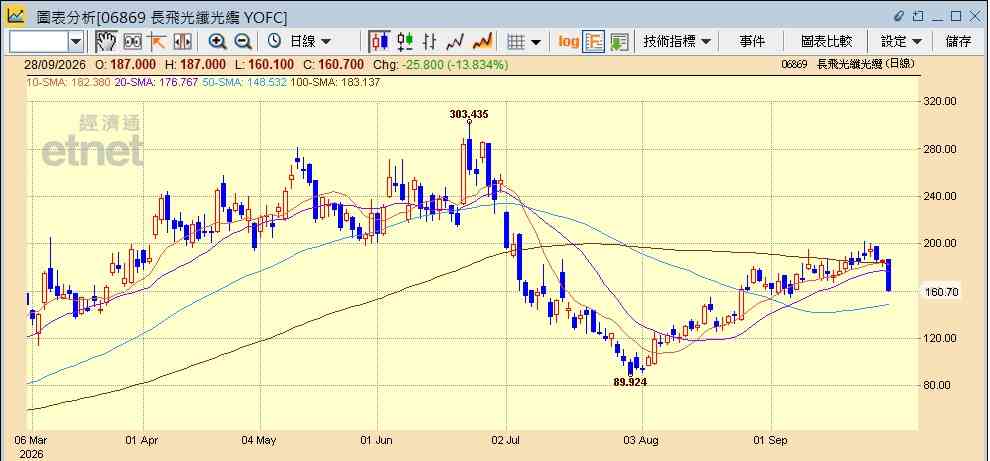Screen dimensions: 990x461
Task: Click the chart range compress icon
Action: [182, 42]
